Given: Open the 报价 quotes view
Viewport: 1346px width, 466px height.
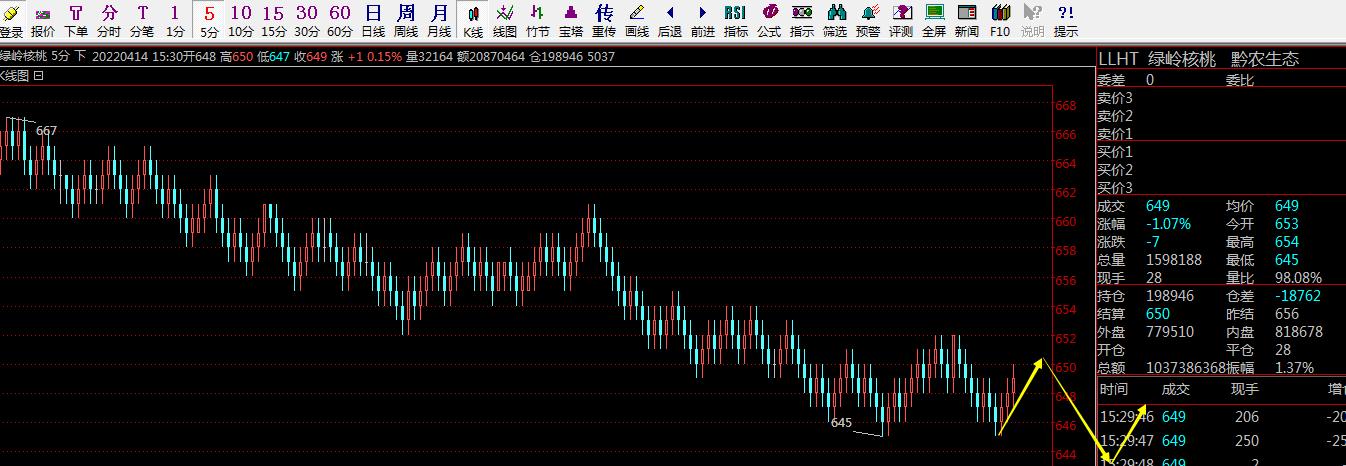Looking at the screenshot, I should point(43,20).
